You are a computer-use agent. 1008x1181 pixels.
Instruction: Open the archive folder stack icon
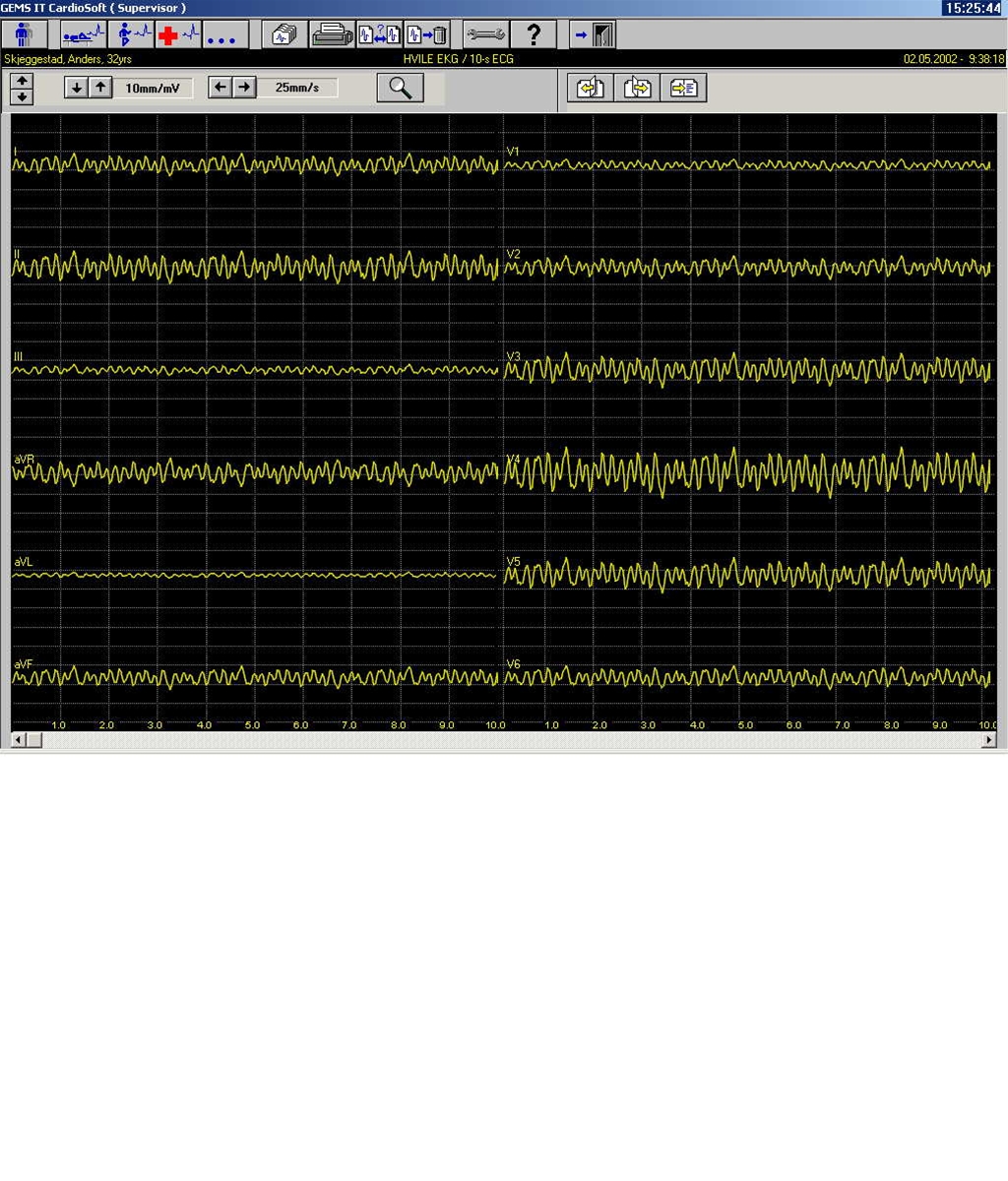click(x=284, y=34)
